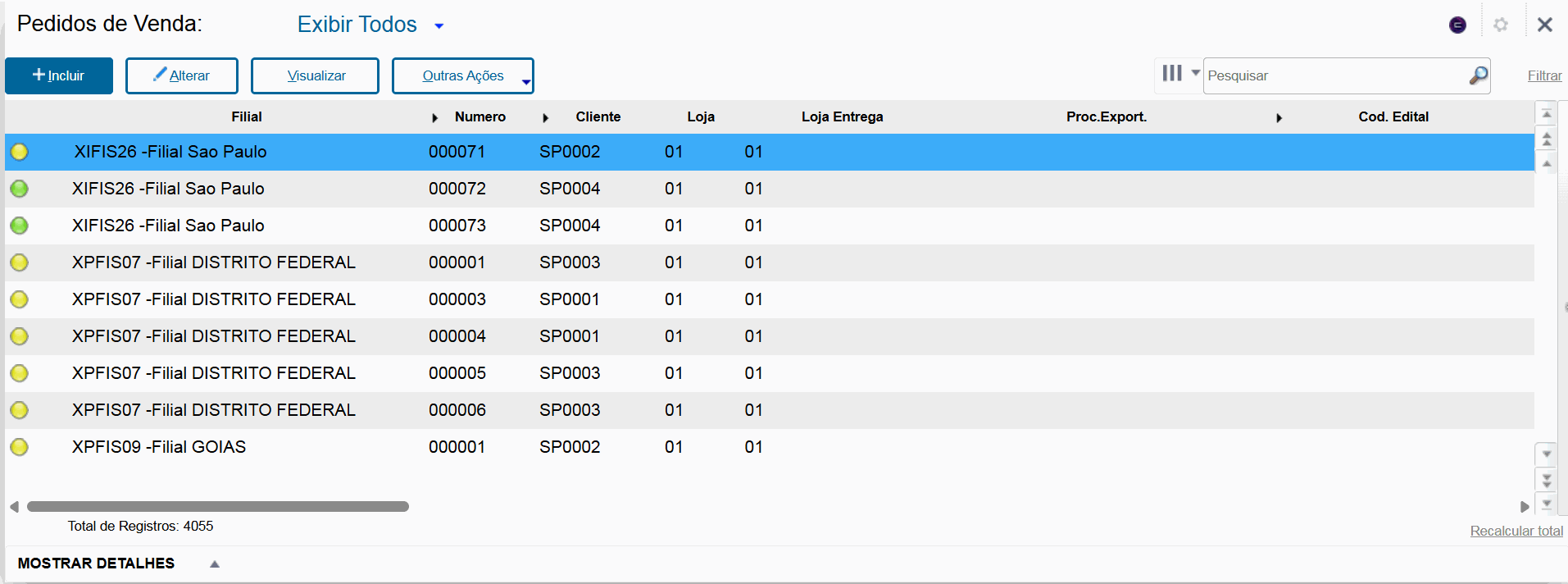
Task: Click horizontal scrollbar right arrow
Action: (x=1525, y=507)
